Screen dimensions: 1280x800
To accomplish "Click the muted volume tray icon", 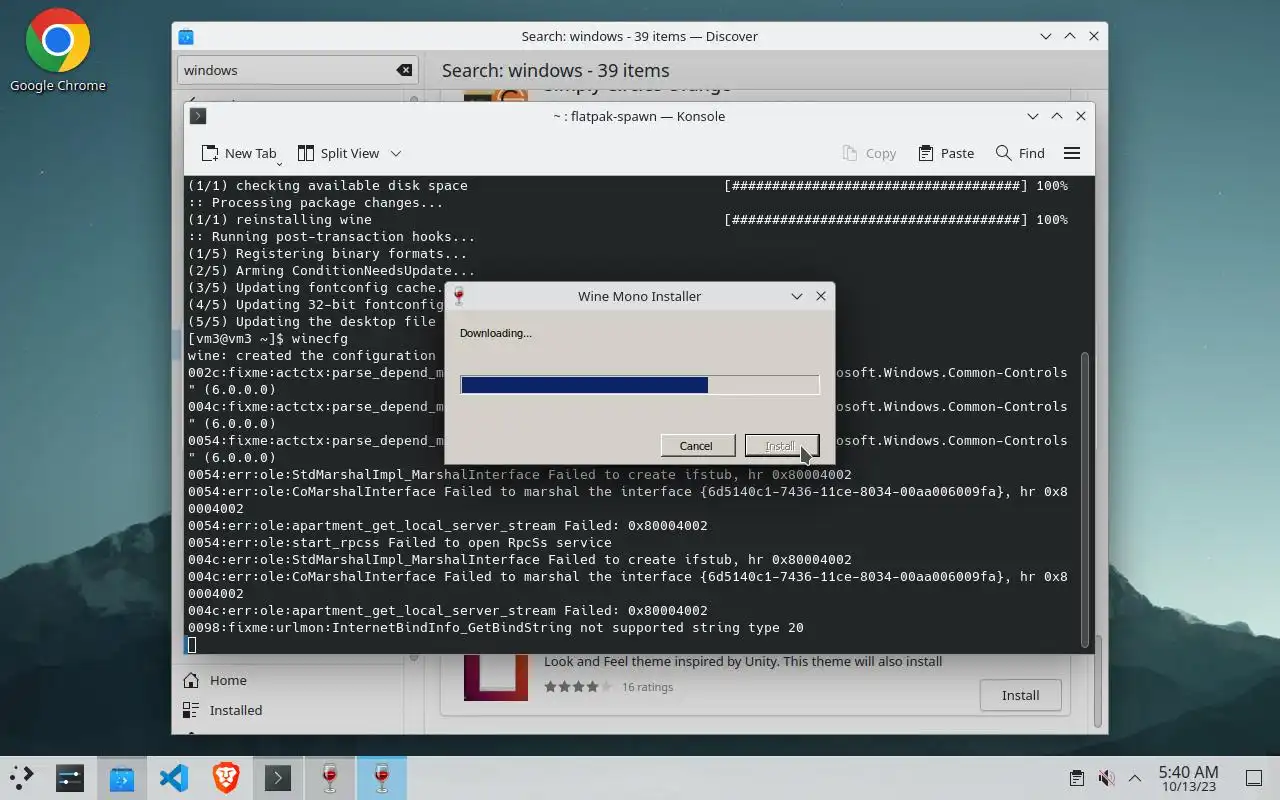I will 1106,778.
